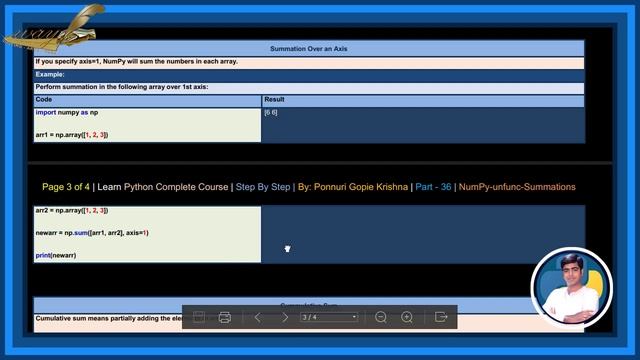
Task: Open the 3 / 4 page selector dropdown
Action: click(329, 317)
